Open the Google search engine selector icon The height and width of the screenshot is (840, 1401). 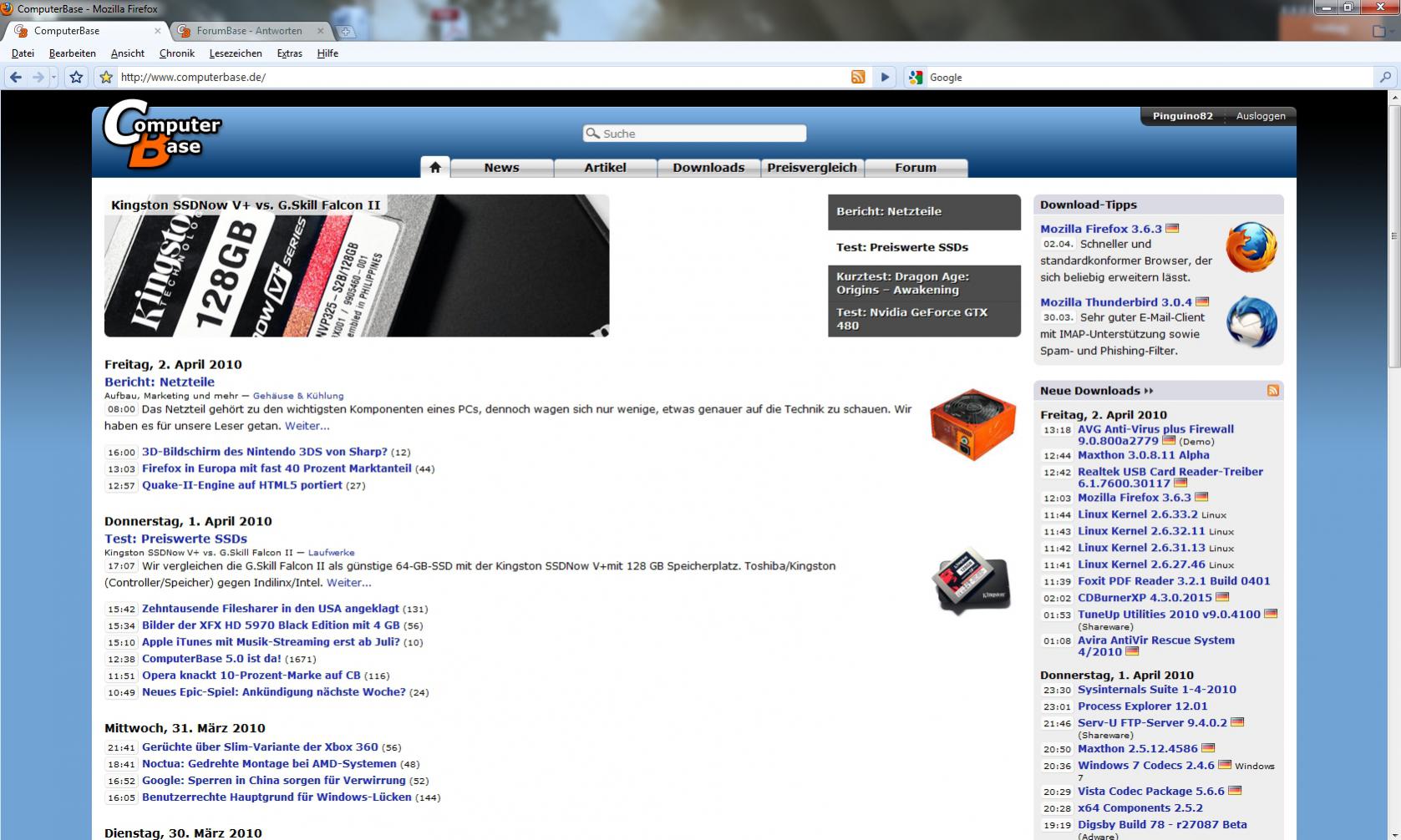[x=916, y=77]
